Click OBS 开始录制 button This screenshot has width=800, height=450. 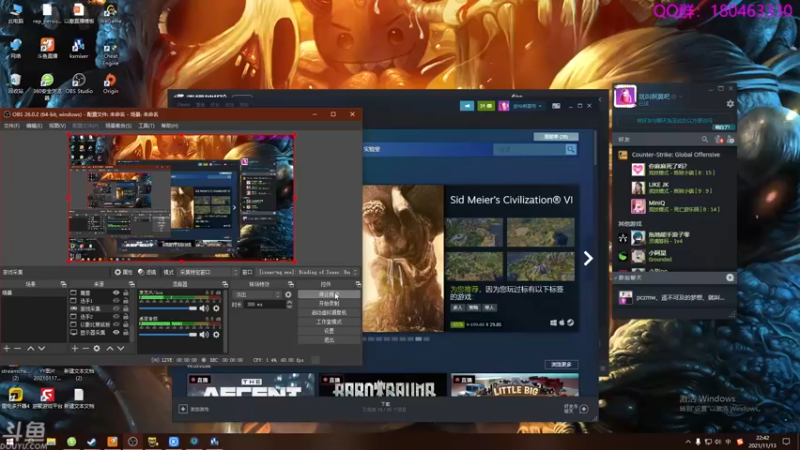tap(329, 304)
